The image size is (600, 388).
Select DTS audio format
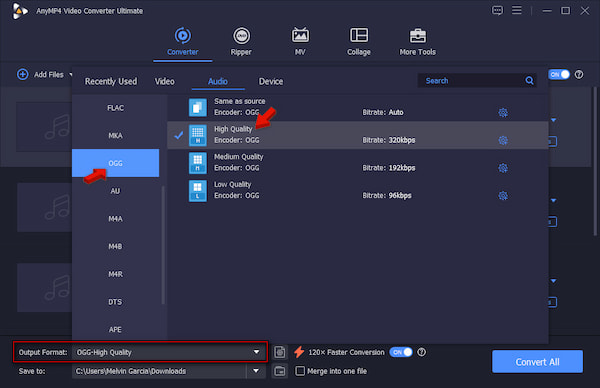pyautogui.click(x=116, y=302)
